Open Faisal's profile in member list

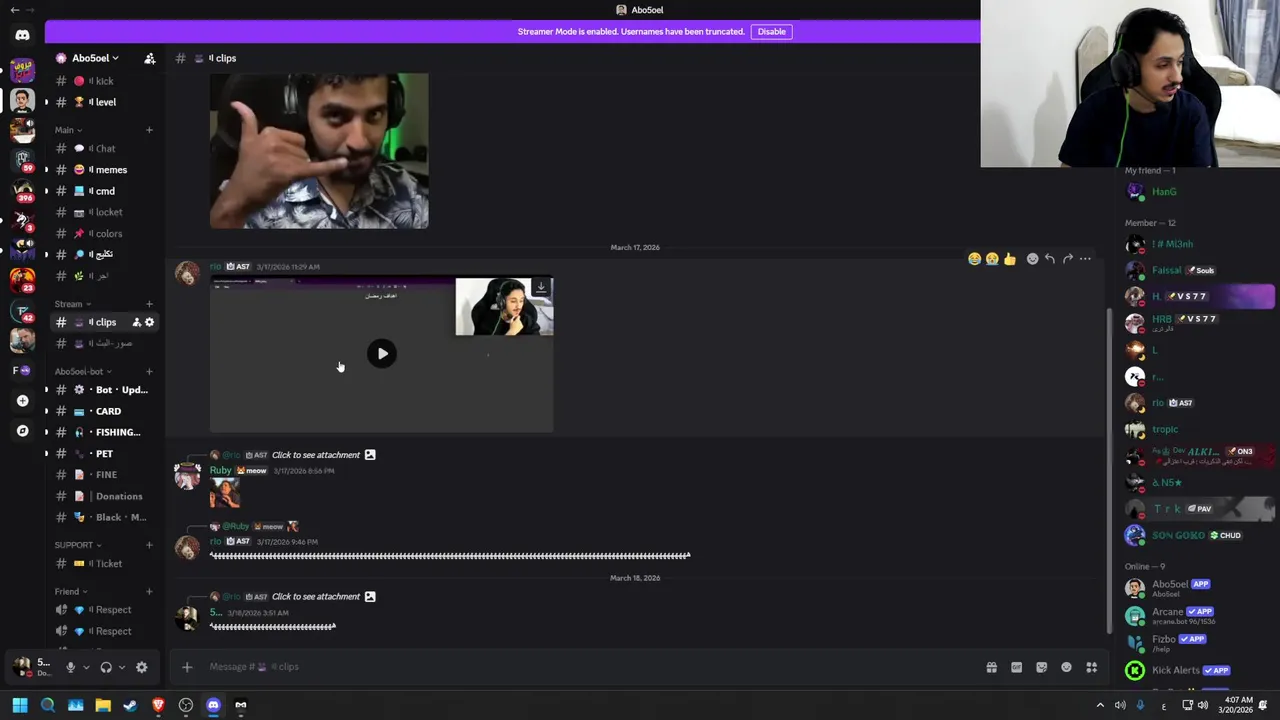pyautogui.click(x=1198, y=270)
